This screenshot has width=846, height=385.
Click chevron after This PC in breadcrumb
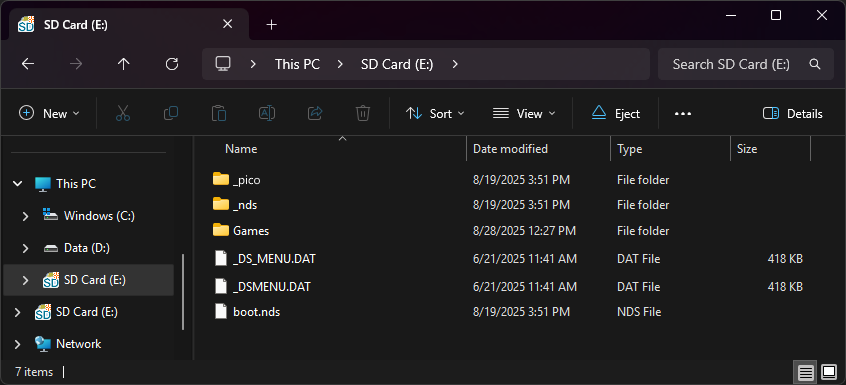pyautogui.click(x=339, y=64)
